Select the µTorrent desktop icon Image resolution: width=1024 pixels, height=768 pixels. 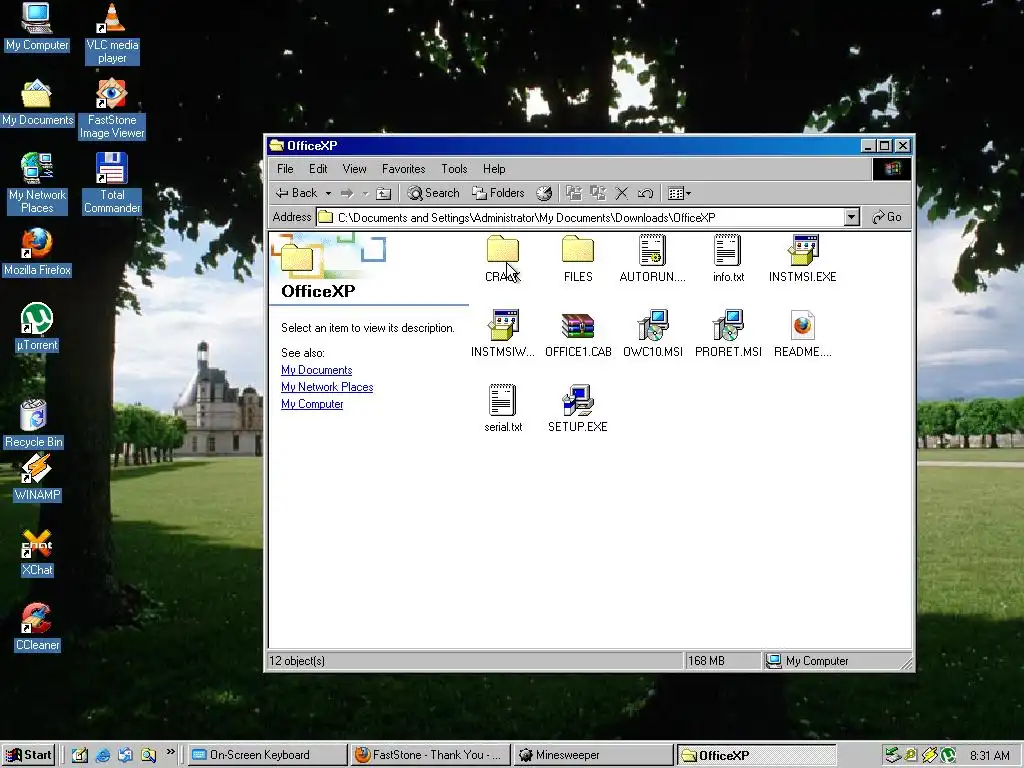point(37,328)
